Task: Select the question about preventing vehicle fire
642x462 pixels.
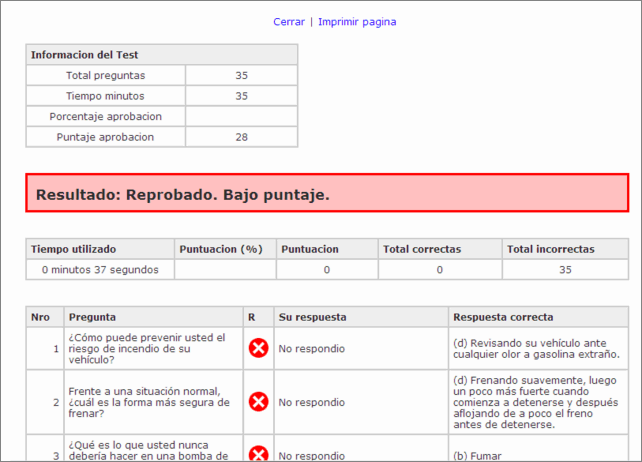Action: [147, 348]
